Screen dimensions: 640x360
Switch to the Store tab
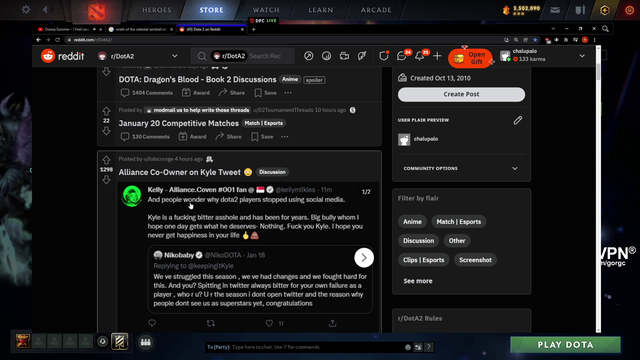(211, 10)
